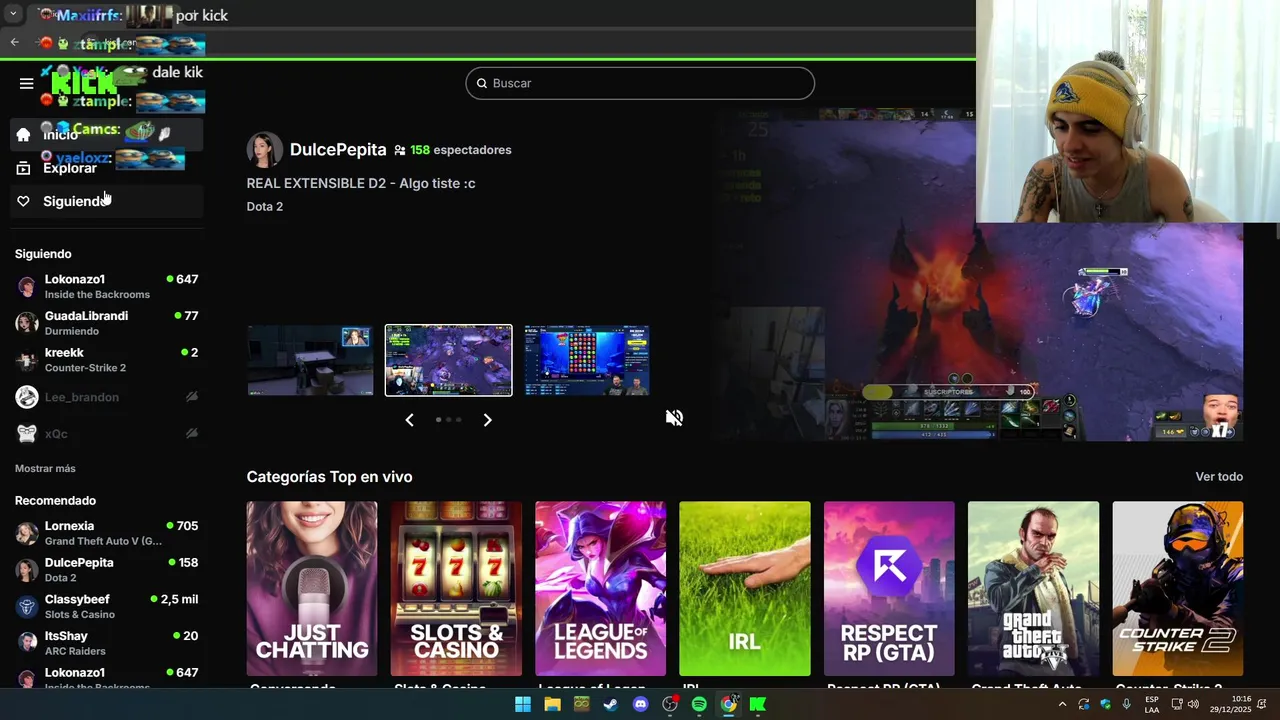Open the Dota 2 category link under title
The height and width of the screenshot is (720, 1280).
click(x=265, y=206)
